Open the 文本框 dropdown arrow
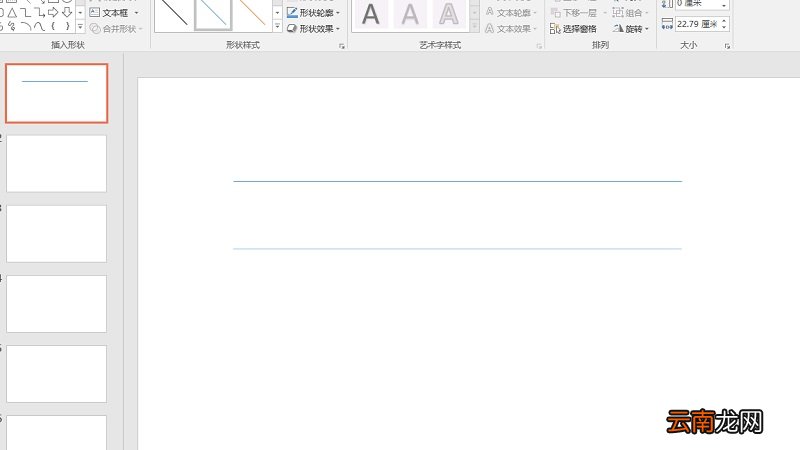This screenshot has height=450, width=800. point(136,13)
